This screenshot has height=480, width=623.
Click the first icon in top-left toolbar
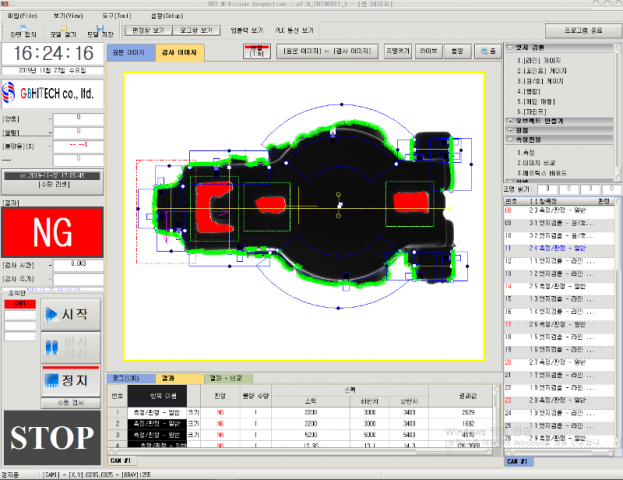pos(22,31)
